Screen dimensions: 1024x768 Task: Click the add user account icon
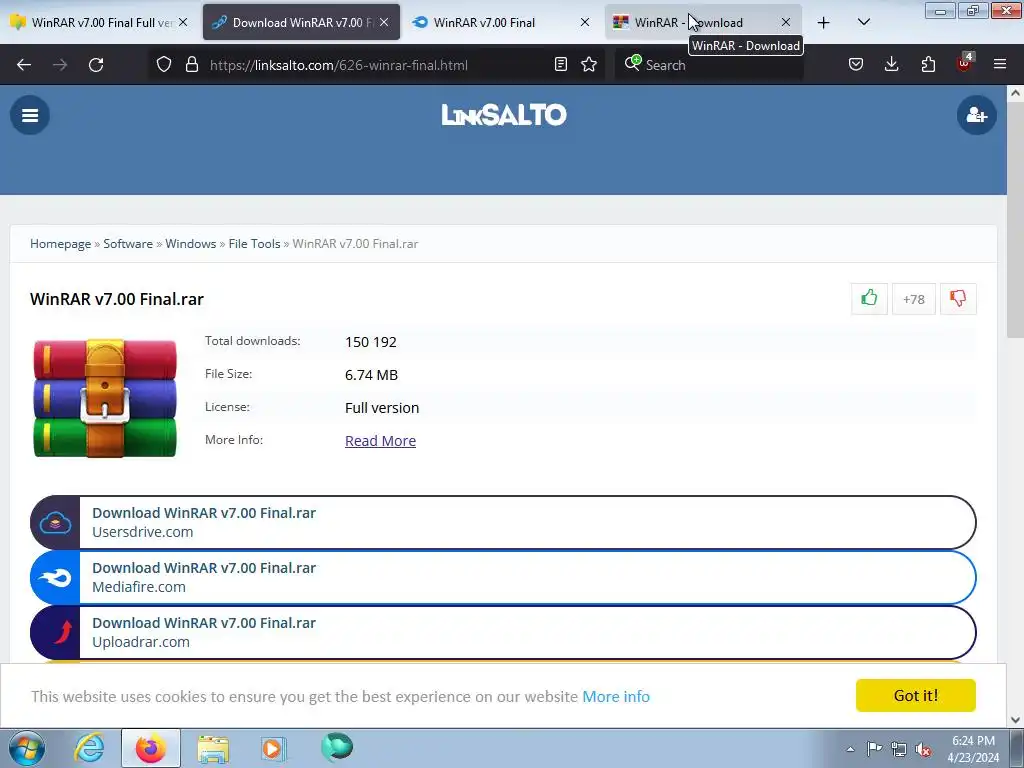coord(976,116)
